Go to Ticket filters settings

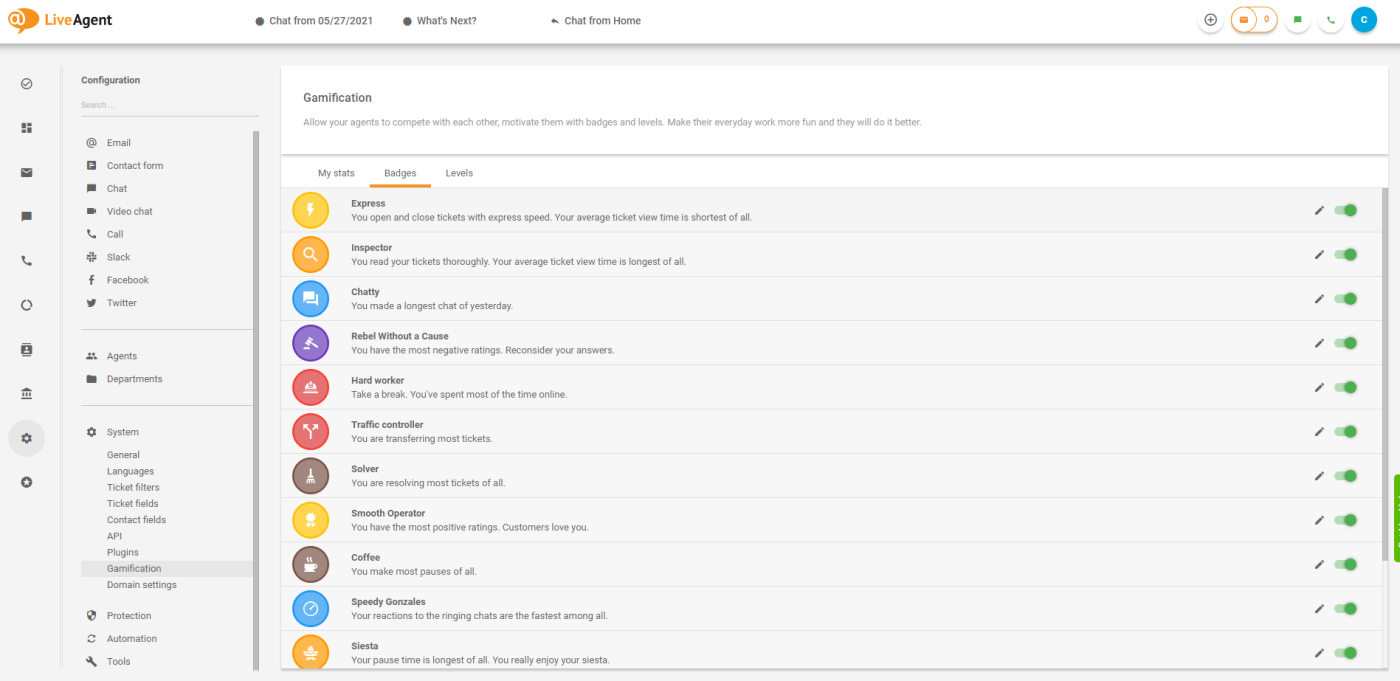pyautogui.click(x=133, y=487)
